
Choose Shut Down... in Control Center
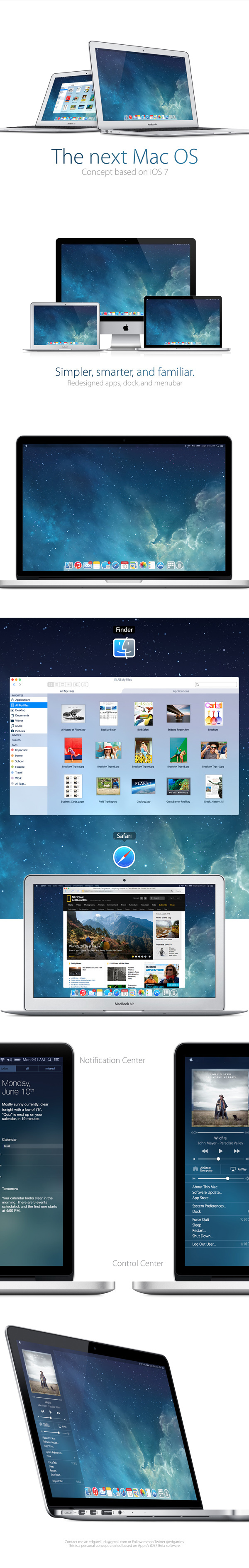point(203,1236)
